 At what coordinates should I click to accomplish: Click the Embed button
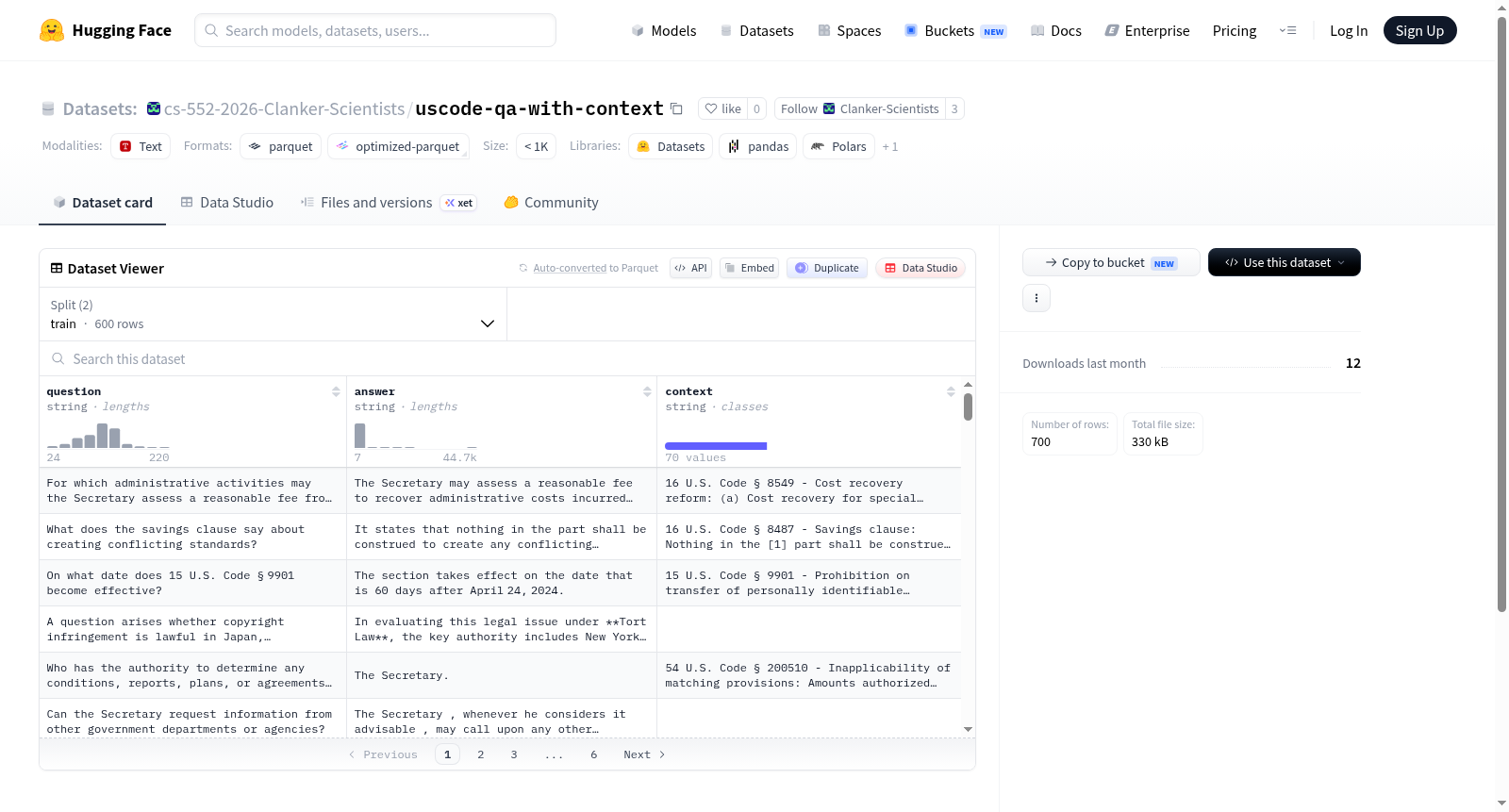[x=750, y=268]
